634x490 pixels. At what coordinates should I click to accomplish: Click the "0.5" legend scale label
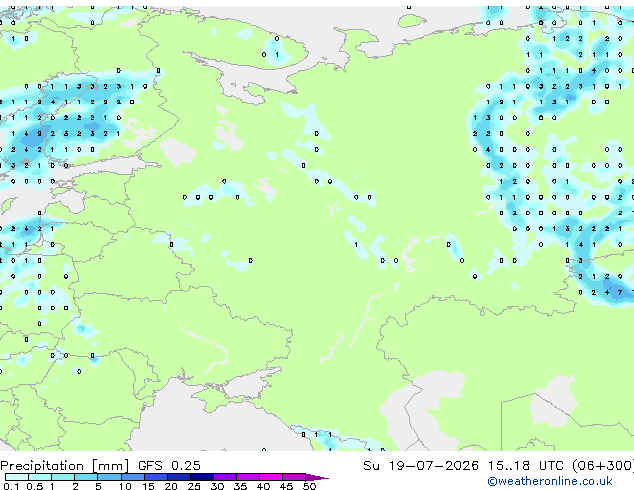tap(35, 486)
